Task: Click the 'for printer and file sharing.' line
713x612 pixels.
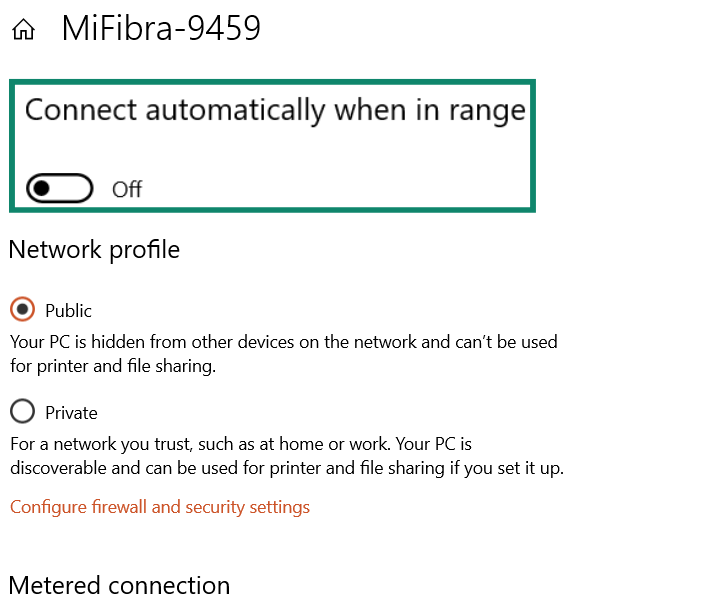Action: [113, 366]
